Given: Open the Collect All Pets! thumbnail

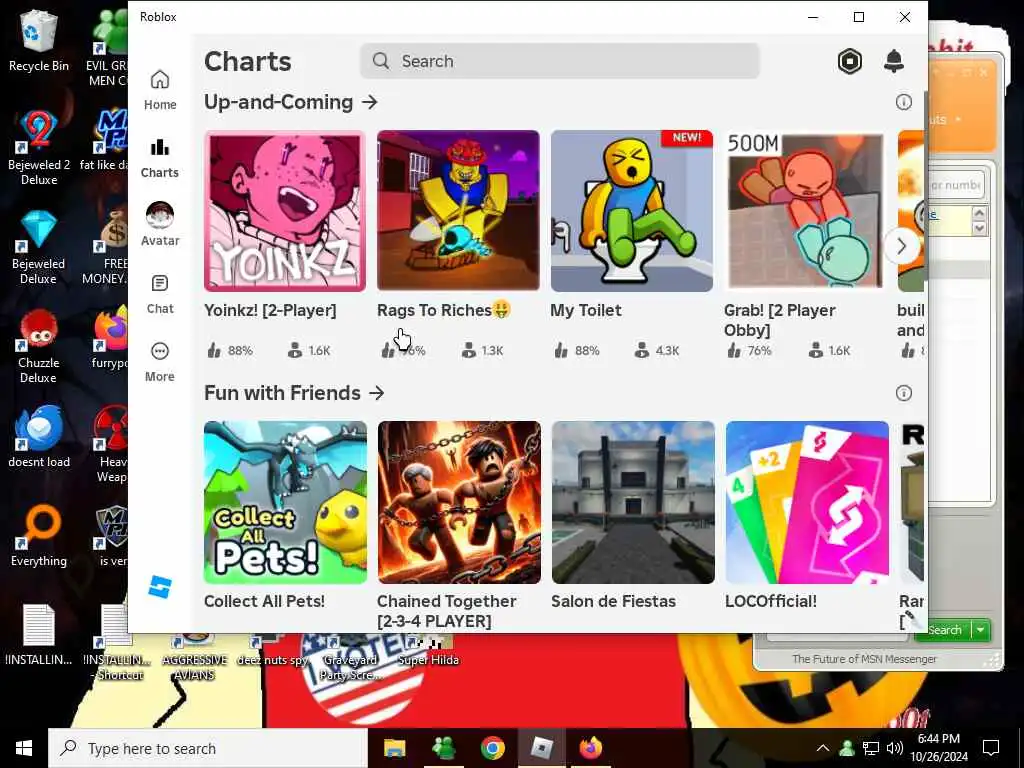Looking at the screenshot, I should click(285, 502).
